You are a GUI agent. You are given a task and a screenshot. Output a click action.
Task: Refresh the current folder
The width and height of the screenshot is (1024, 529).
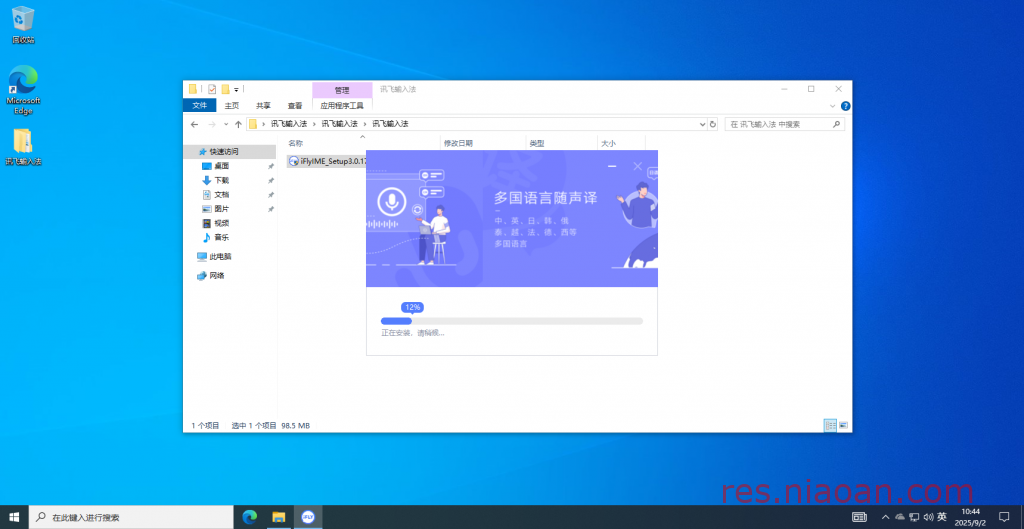(712, 124)
